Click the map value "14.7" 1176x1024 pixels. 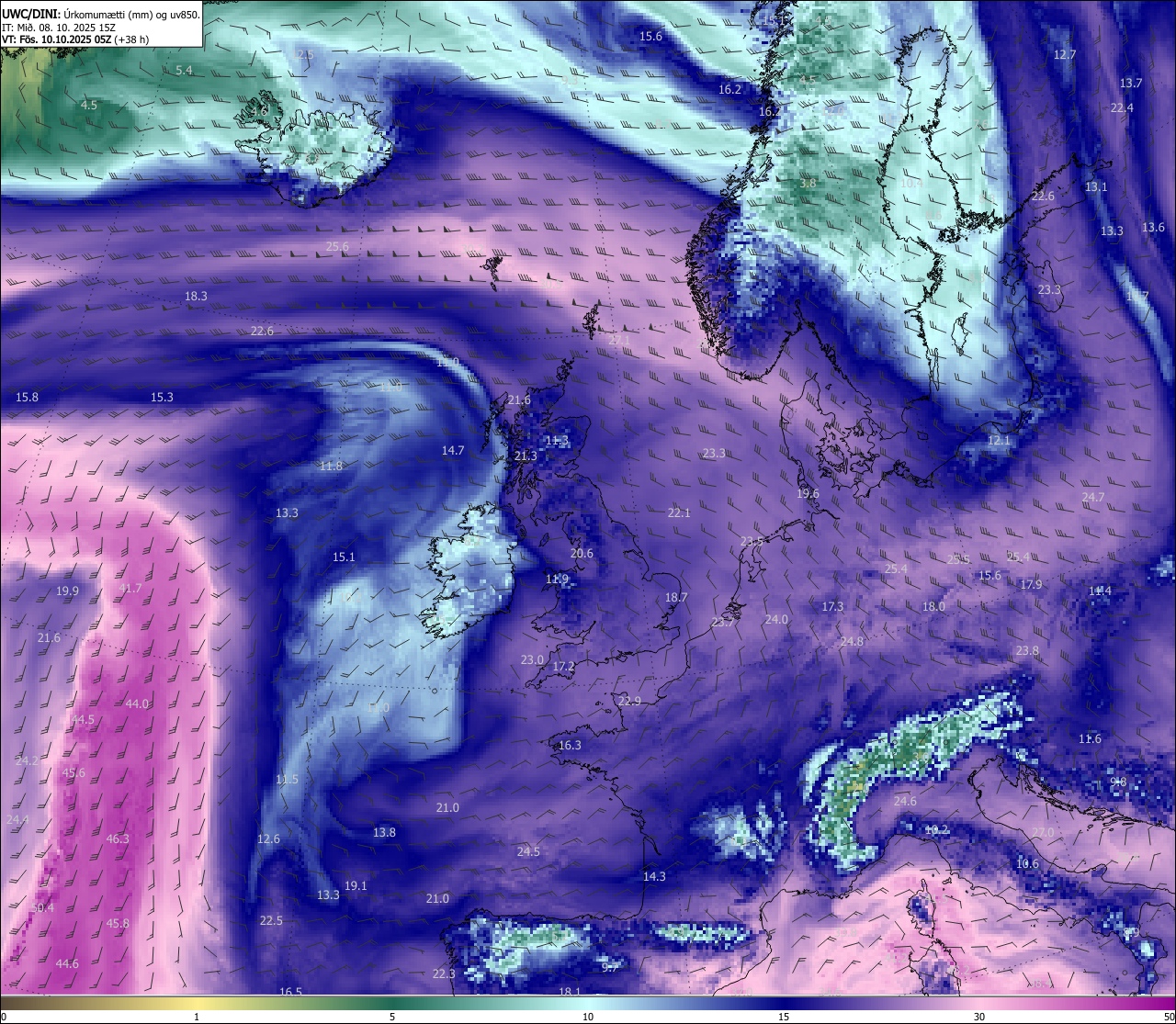[453, 451]
